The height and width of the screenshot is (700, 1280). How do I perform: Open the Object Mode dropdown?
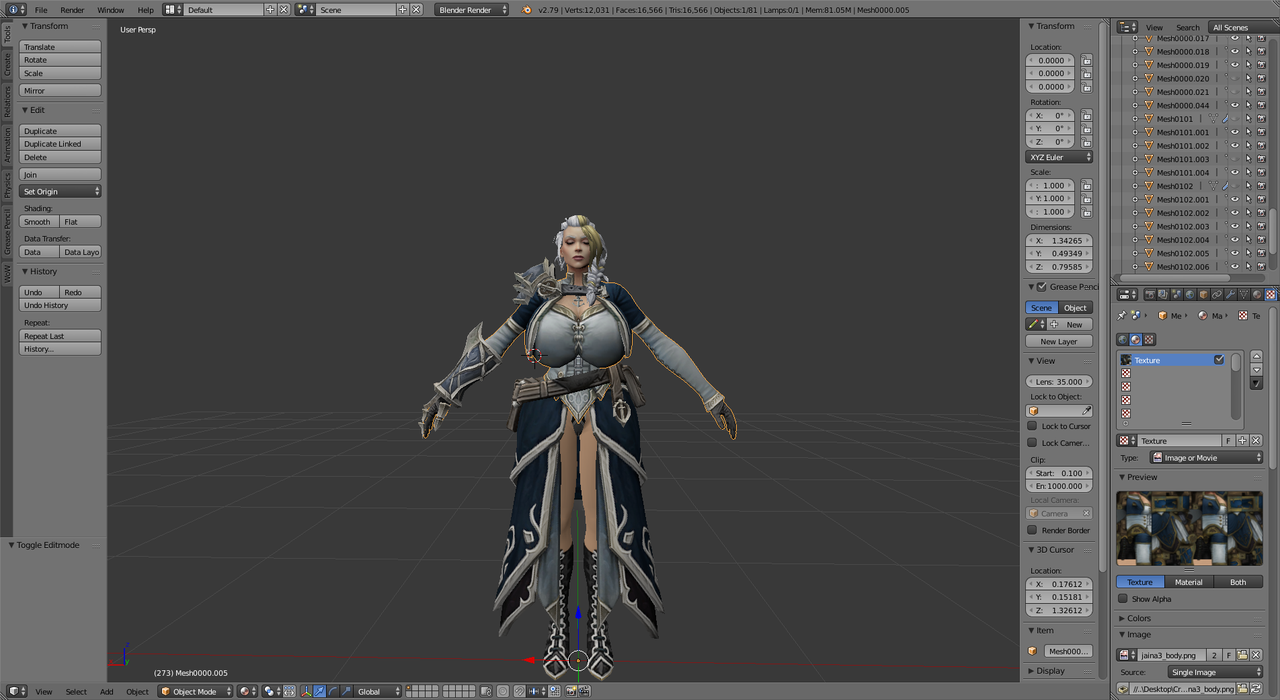coord(195,691)
